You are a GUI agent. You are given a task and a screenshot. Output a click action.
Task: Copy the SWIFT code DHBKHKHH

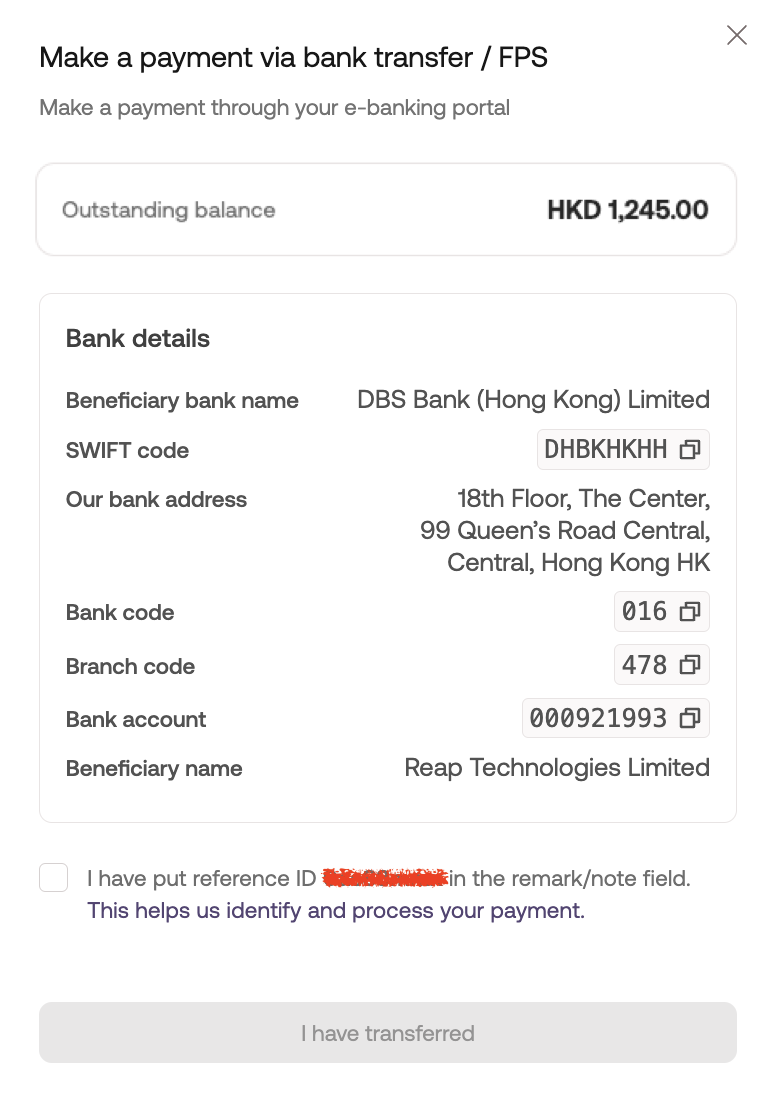coord(689,450)
